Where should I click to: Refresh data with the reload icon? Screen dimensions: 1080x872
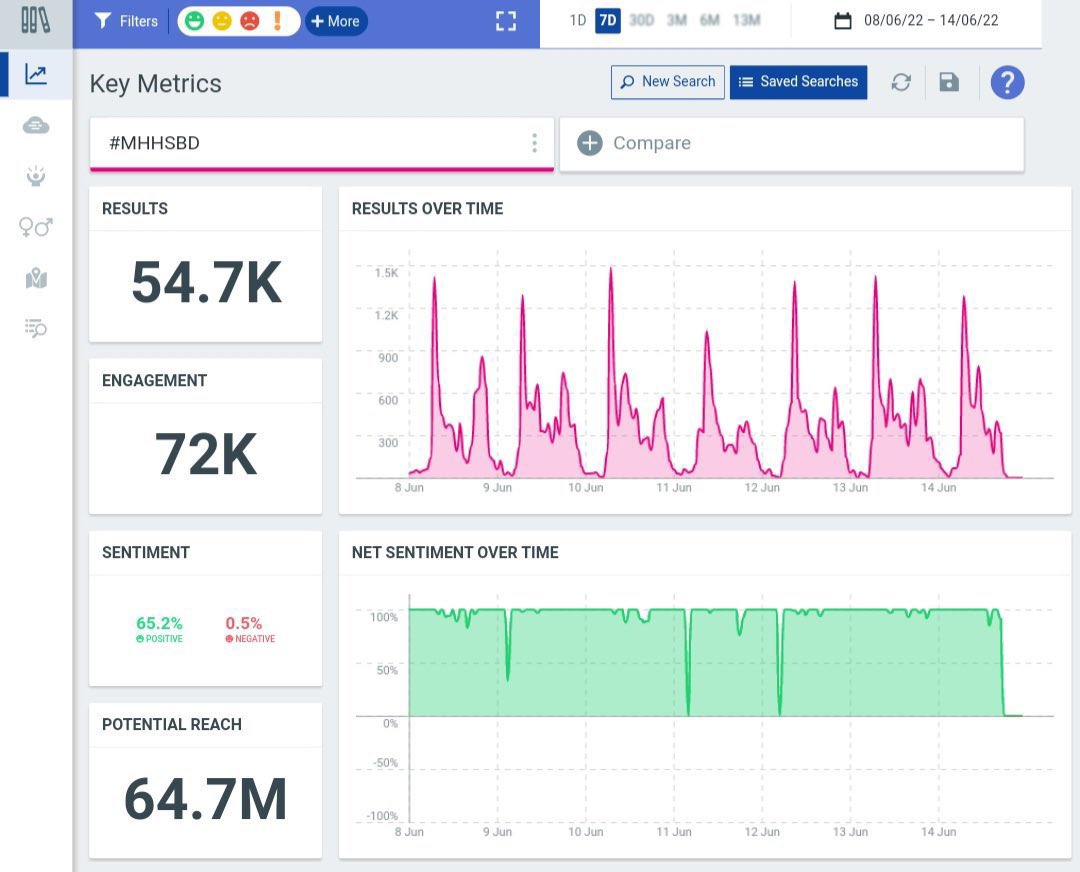(901, 82)
